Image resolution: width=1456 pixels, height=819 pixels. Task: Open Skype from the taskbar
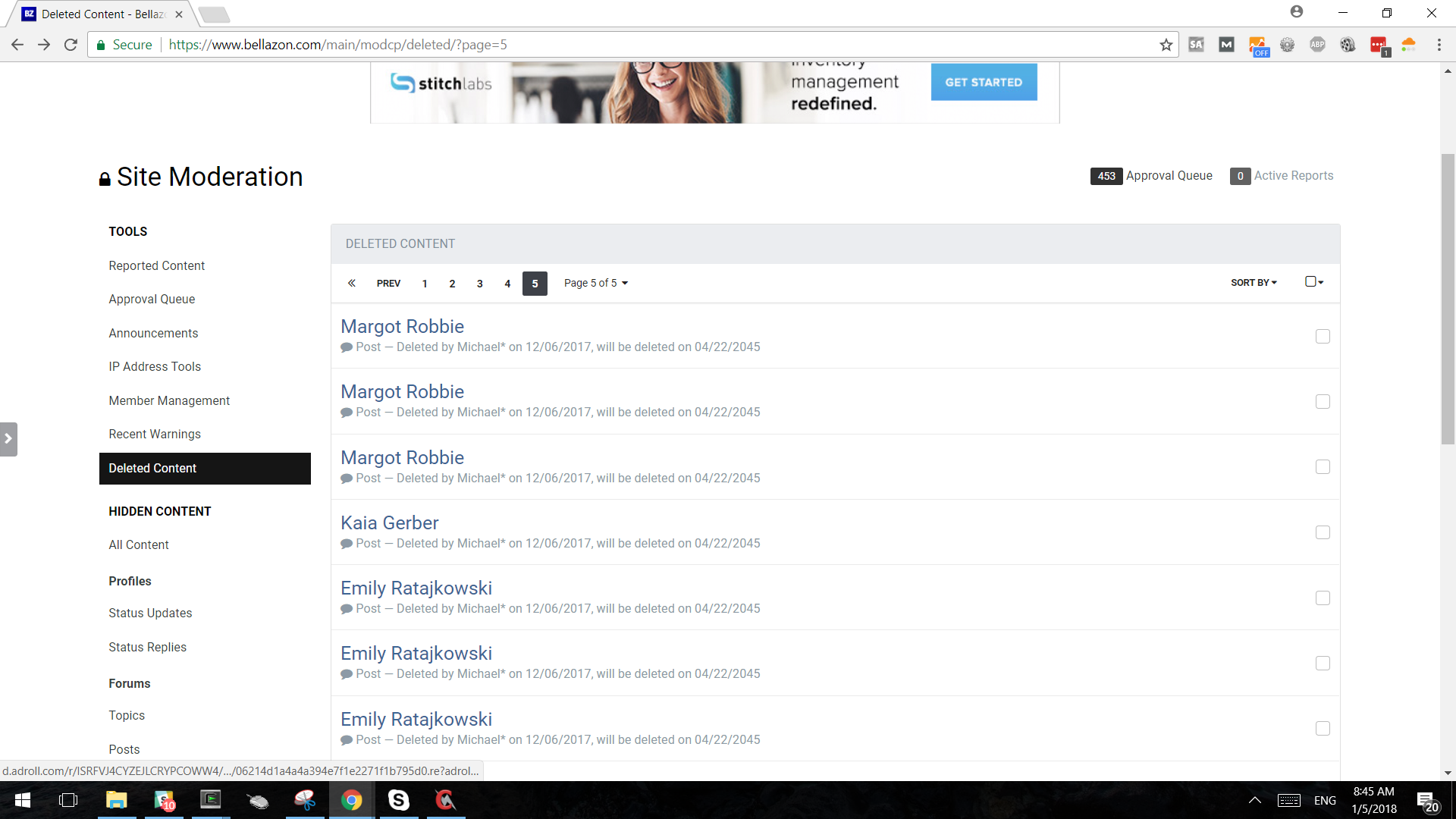(x=398, y=800)
